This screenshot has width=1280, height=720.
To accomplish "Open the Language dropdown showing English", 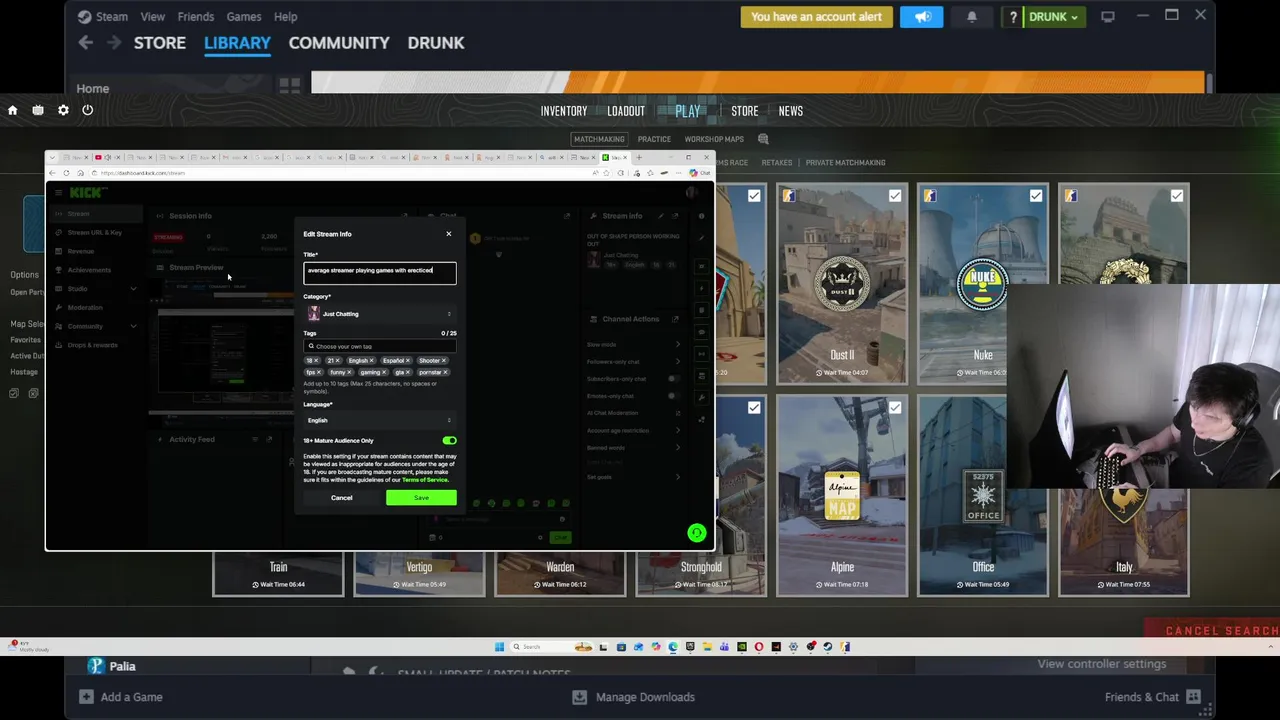I will click(380, 420).
